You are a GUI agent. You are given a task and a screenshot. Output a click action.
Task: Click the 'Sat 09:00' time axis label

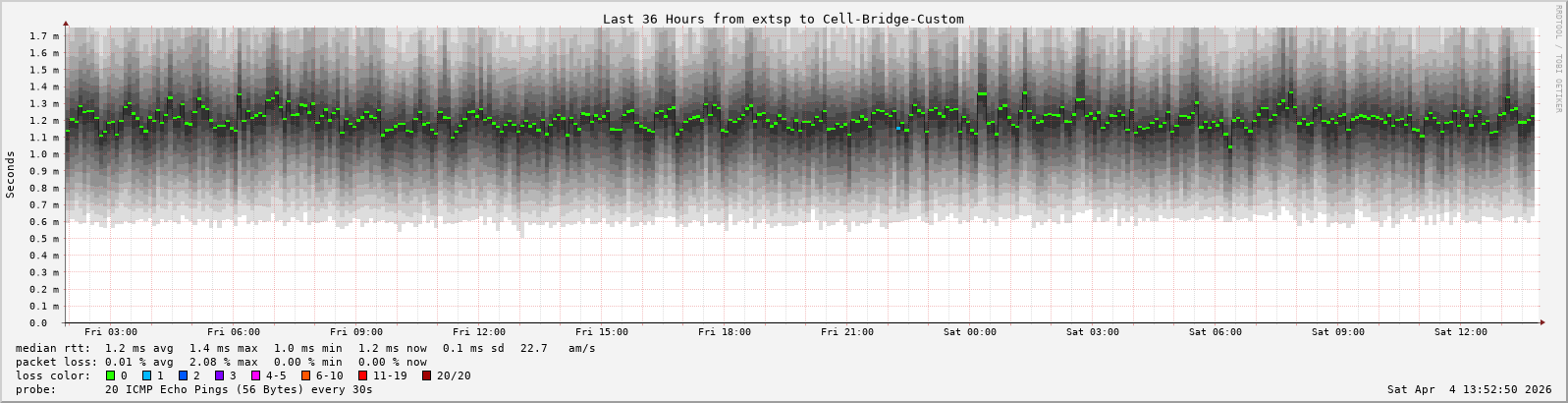point(1338,332)
